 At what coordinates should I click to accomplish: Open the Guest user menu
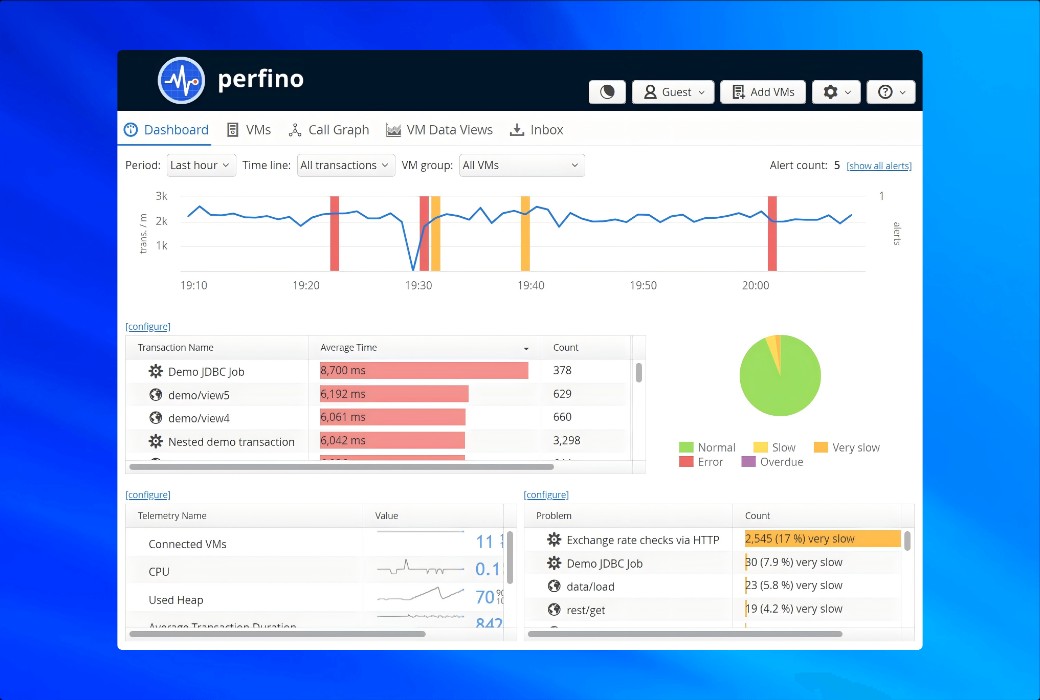click(x=673, y=92)
